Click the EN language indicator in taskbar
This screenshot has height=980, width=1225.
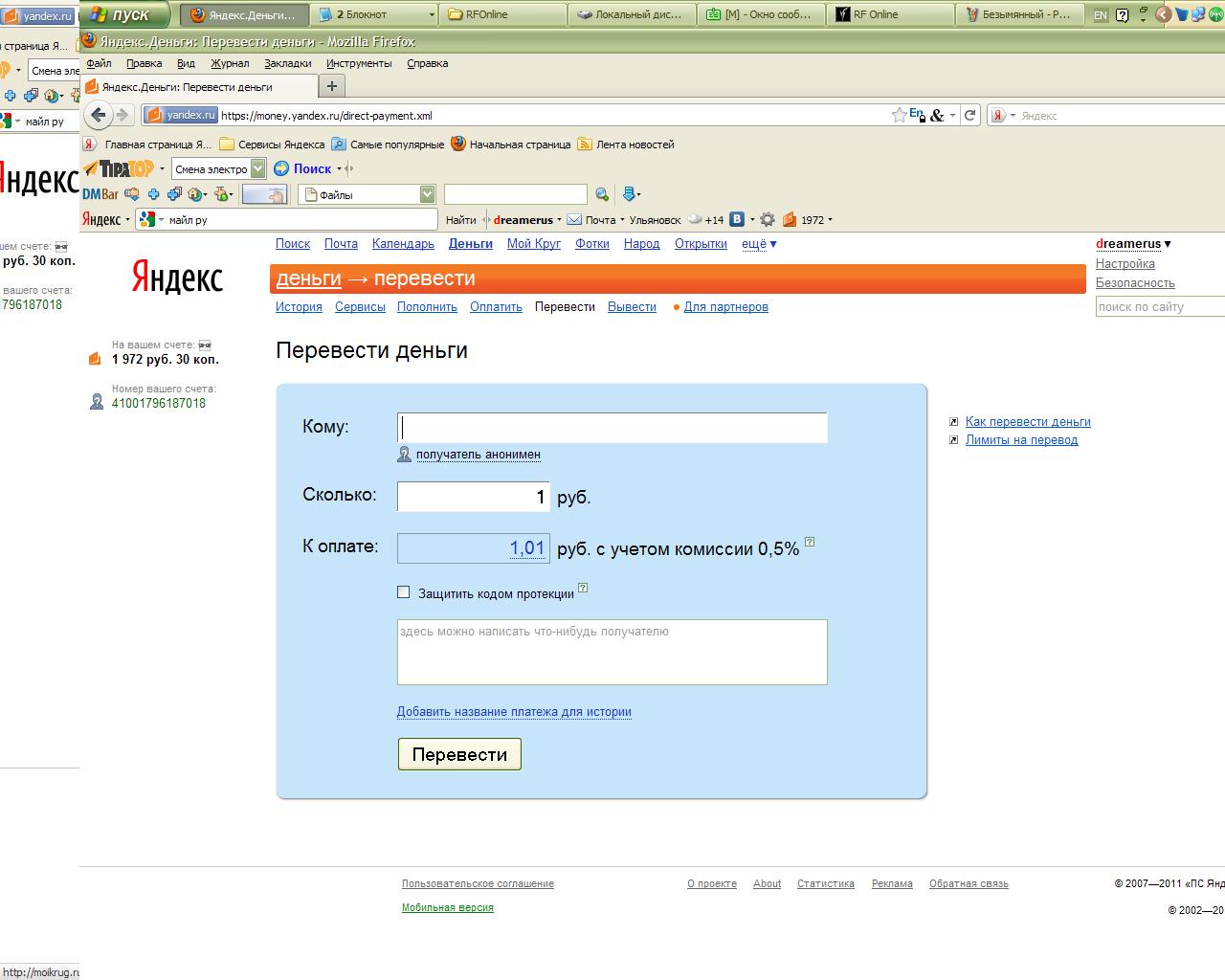tap(1101, 15)
